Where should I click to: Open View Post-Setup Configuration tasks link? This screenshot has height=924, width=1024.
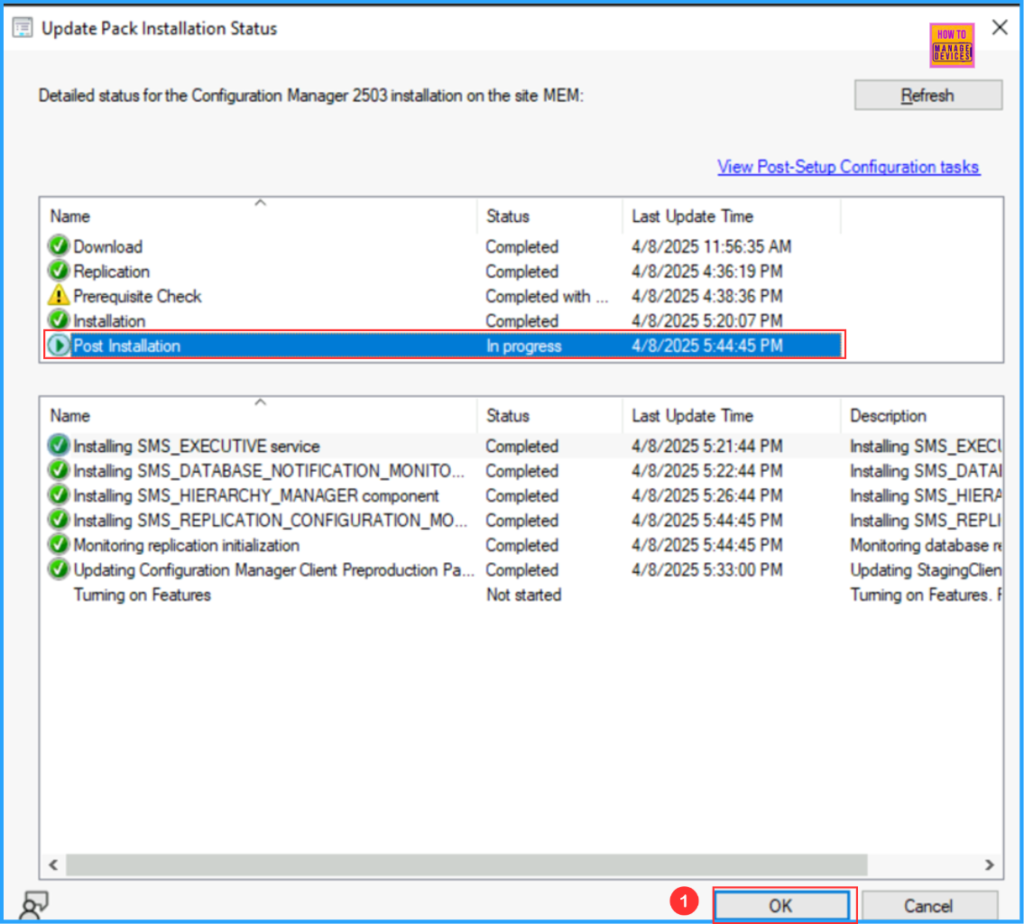(848, 167)
